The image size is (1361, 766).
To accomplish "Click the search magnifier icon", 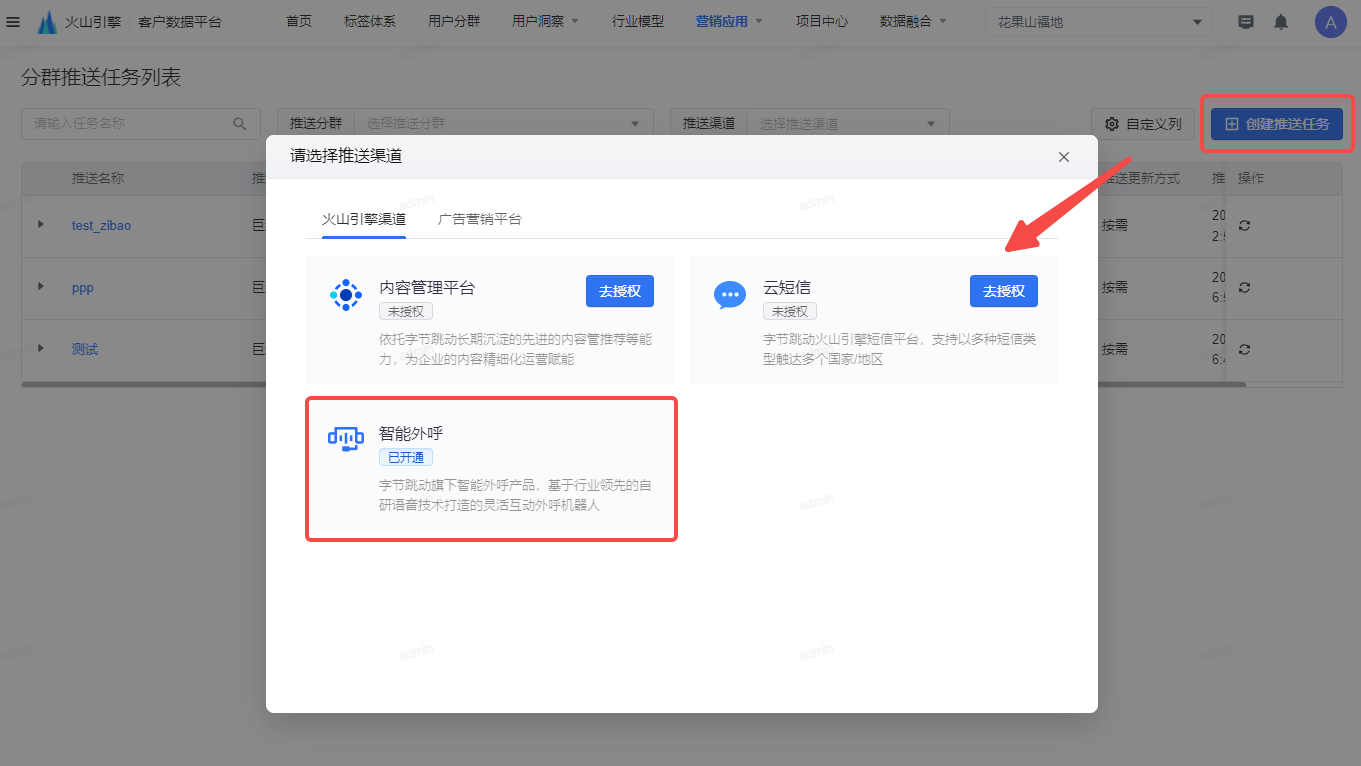I will 240,124.
